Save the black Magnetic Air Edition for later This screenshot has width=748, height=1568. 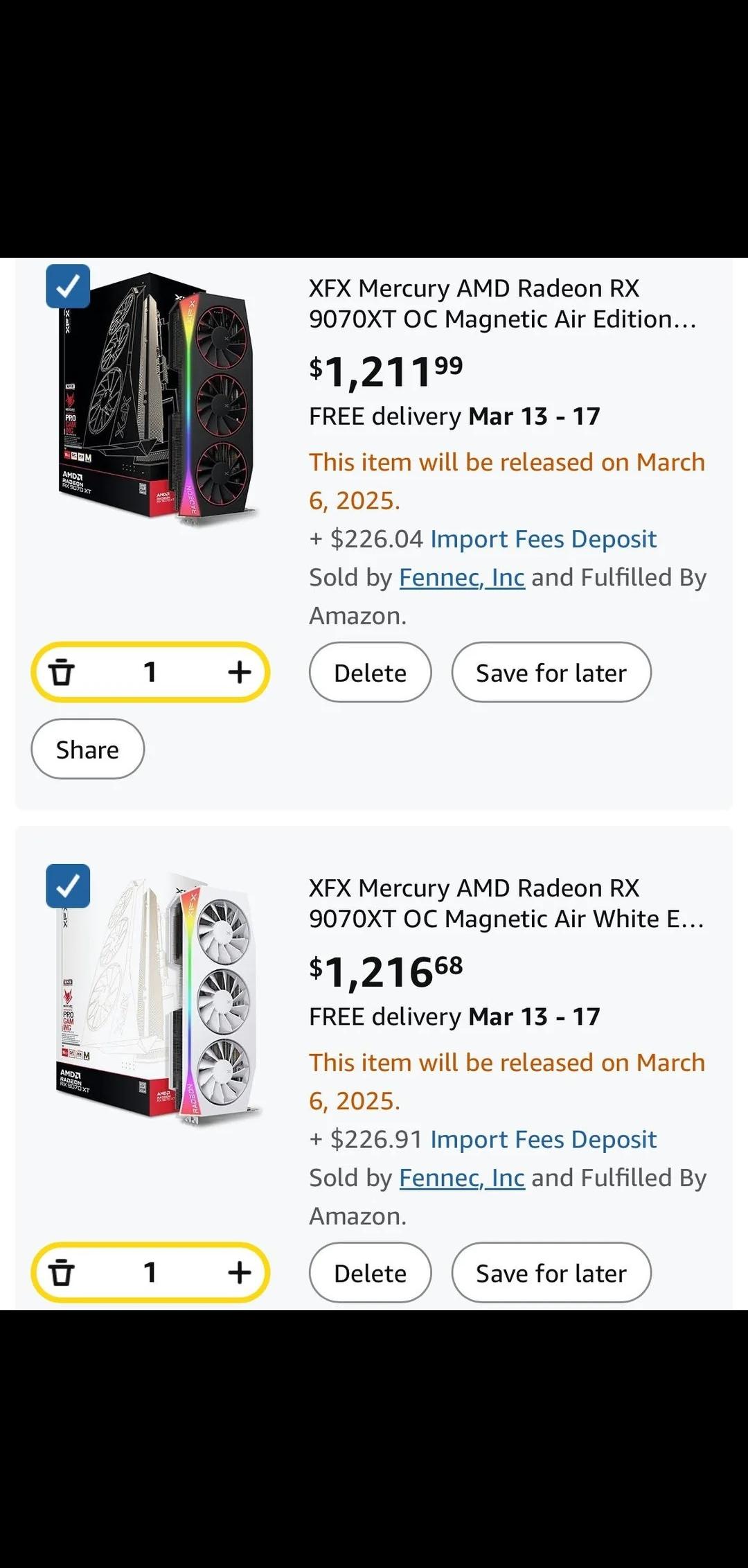[x=551, y=672]
